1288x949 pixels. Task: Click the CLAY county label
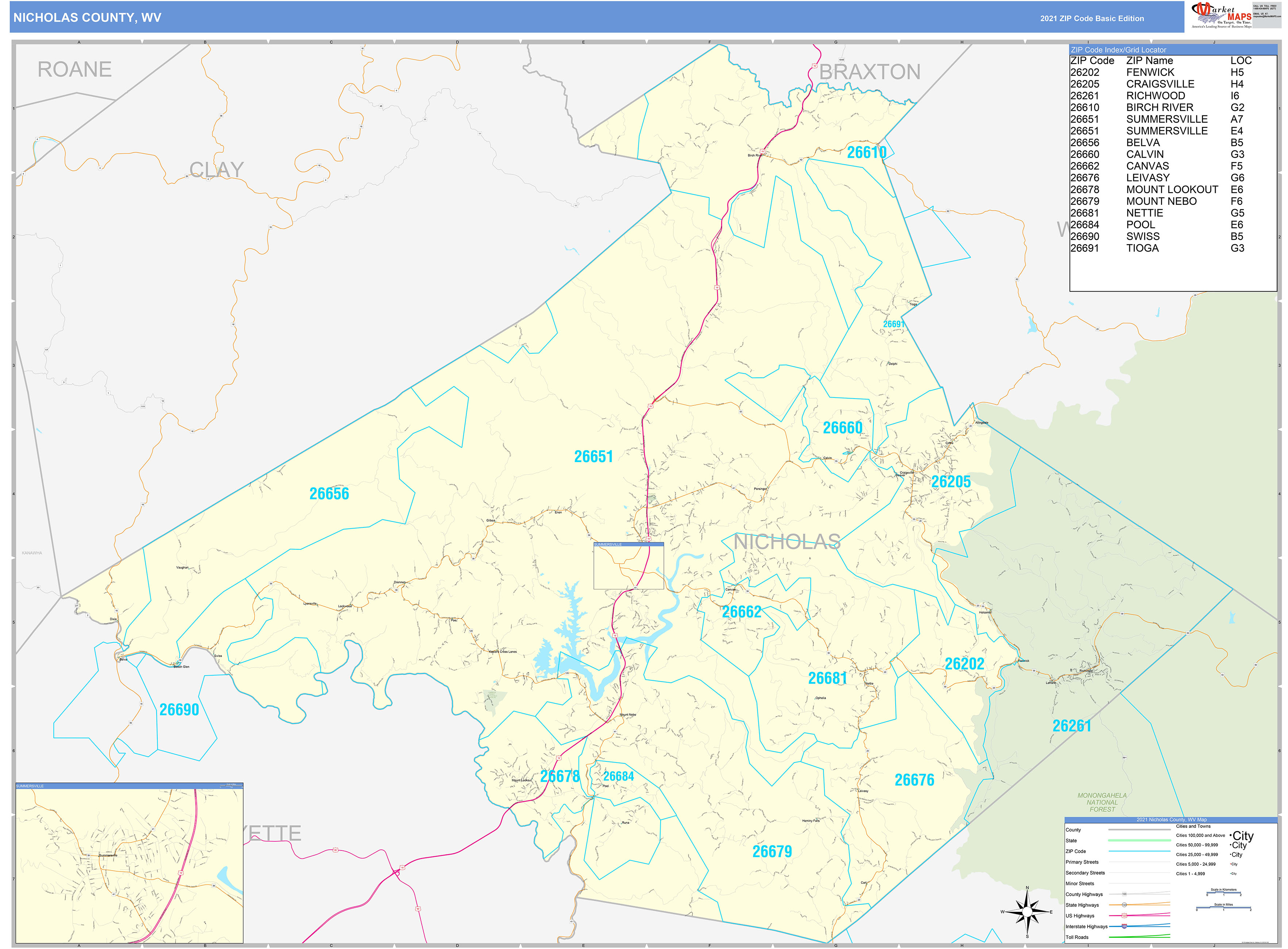(216, 169)
